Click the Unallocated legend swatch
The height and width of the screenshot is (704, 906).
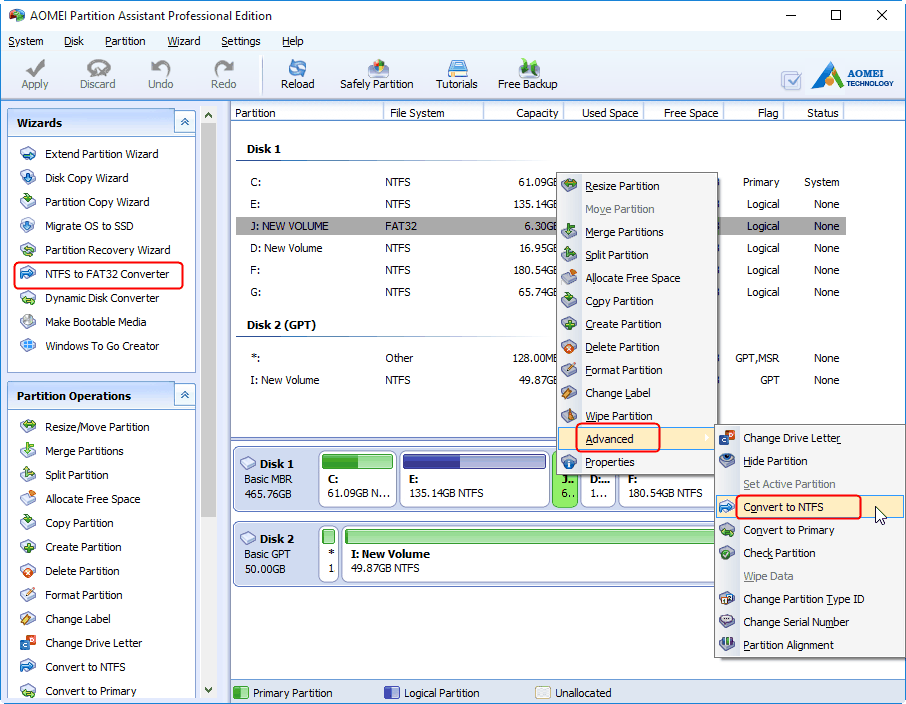click(x=543, y=692)
